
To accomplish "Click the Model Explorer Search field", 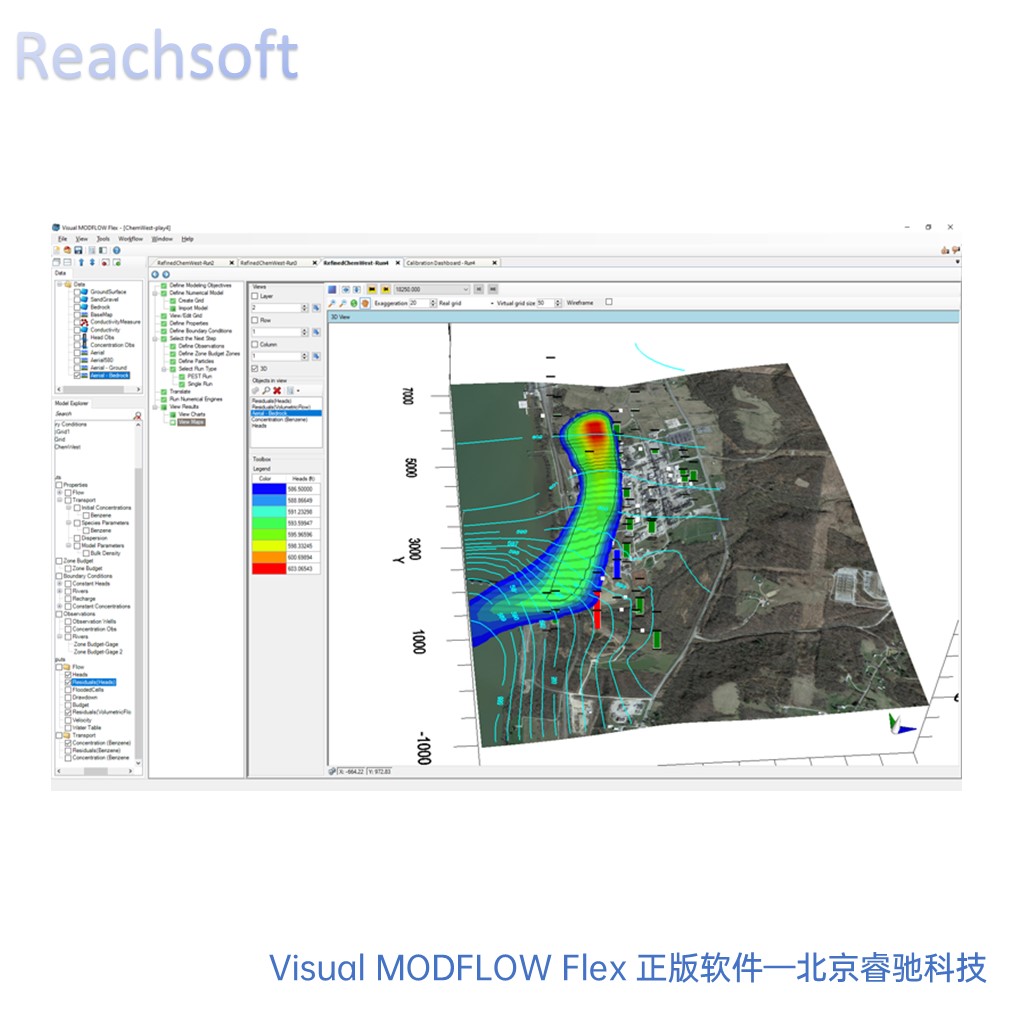I will point(92,413).
